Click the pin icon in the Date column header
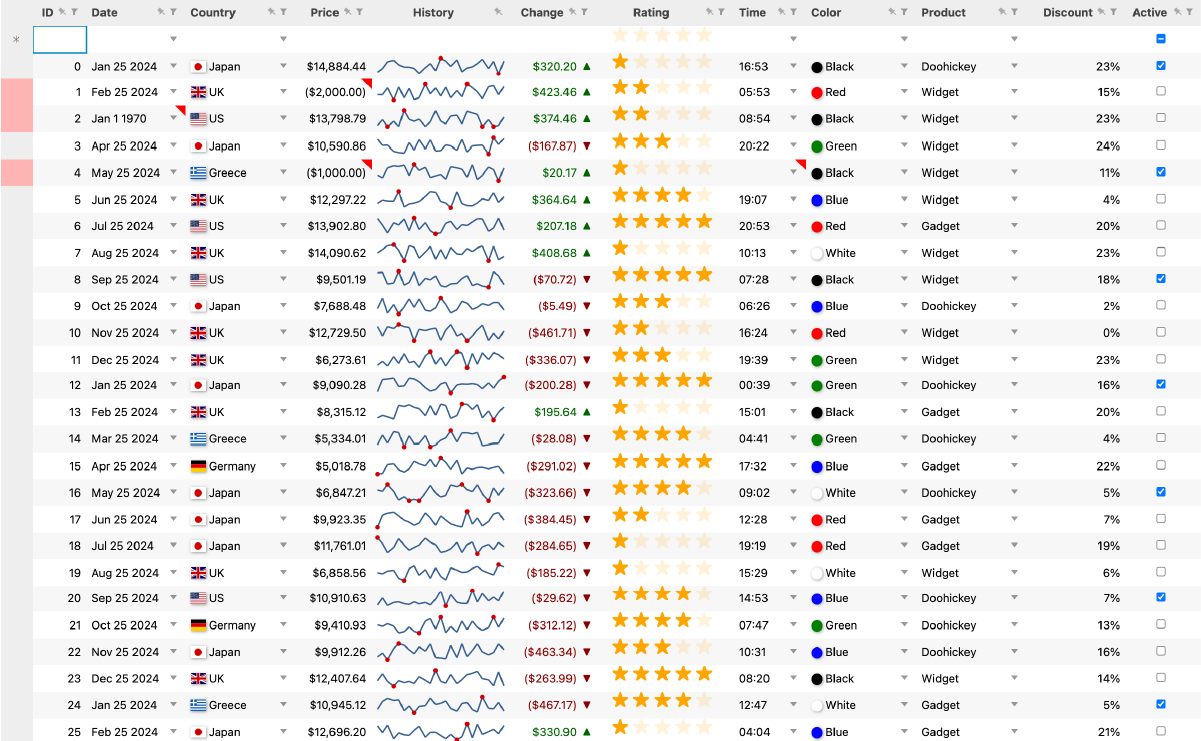This screenshot has width=1201, height=741. pyautogui.click(x=161, y=13)
